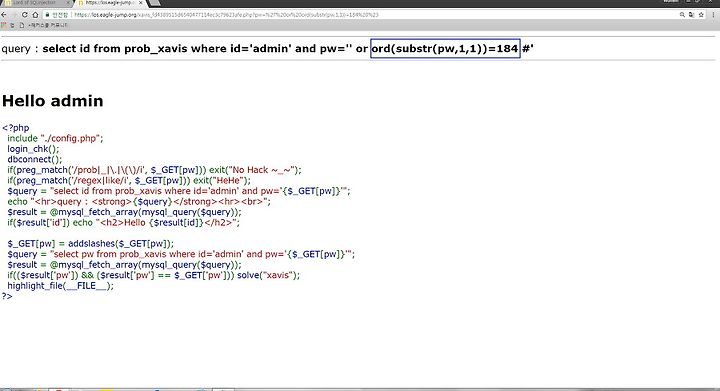Bookmark this page with the star
This screenshot has height=391, width=720.
701,15
